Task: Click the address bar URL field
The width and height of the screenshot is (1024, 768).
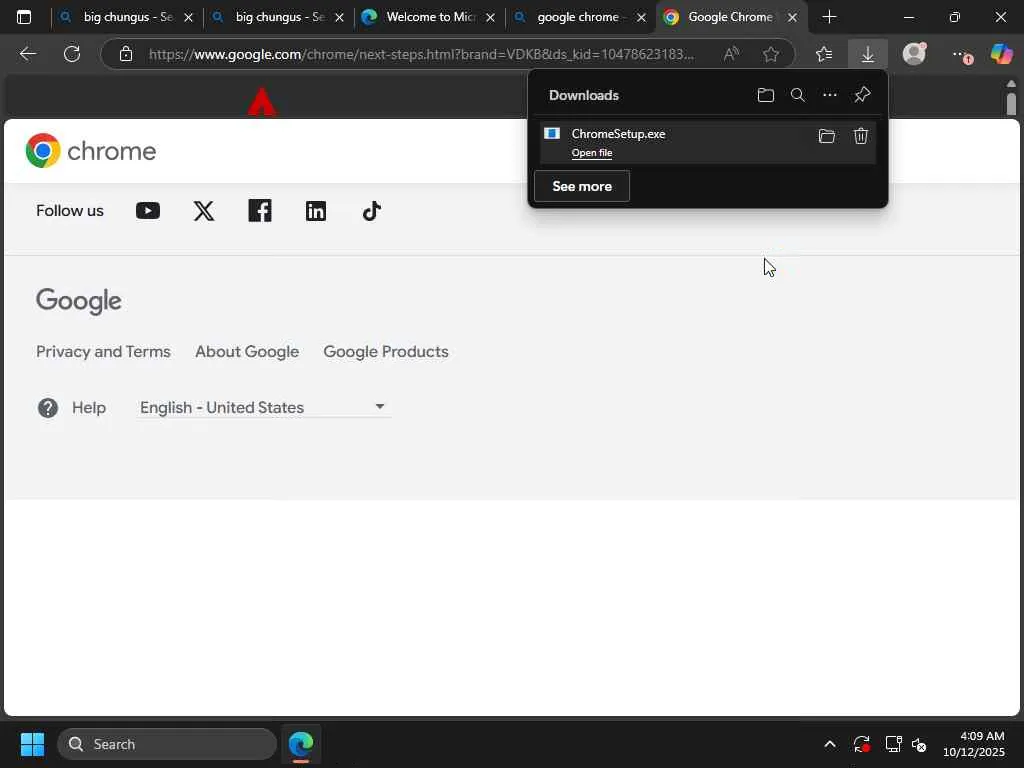Action: click(422, 54)
